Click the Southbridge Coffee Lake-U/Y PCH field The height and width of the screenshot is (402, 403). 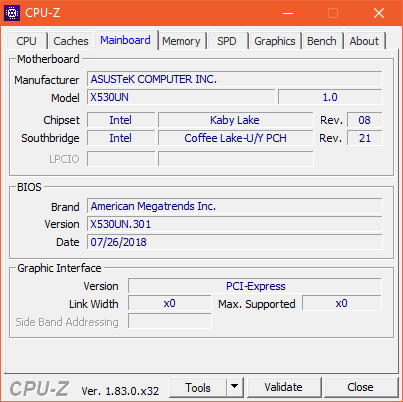[236, 138]
